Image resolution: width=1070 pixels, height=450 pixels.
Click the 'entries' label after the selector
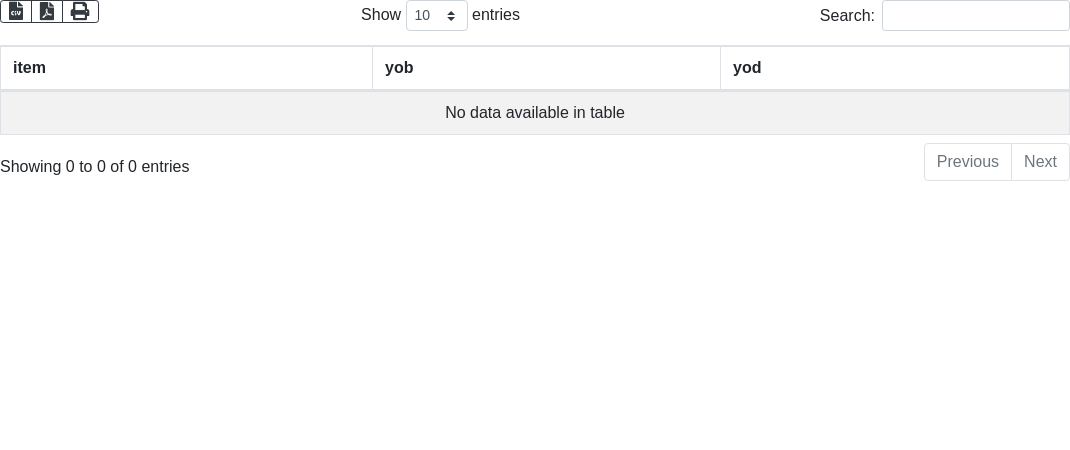(x=496, y=14)
